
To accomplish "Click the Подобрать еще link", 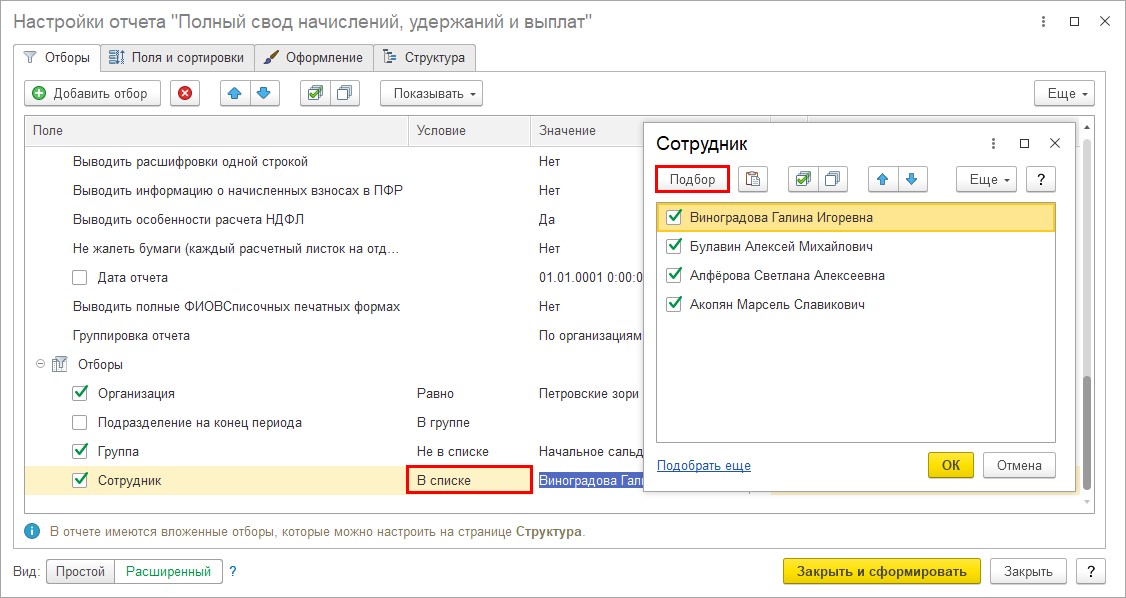I will click(704, 466).
